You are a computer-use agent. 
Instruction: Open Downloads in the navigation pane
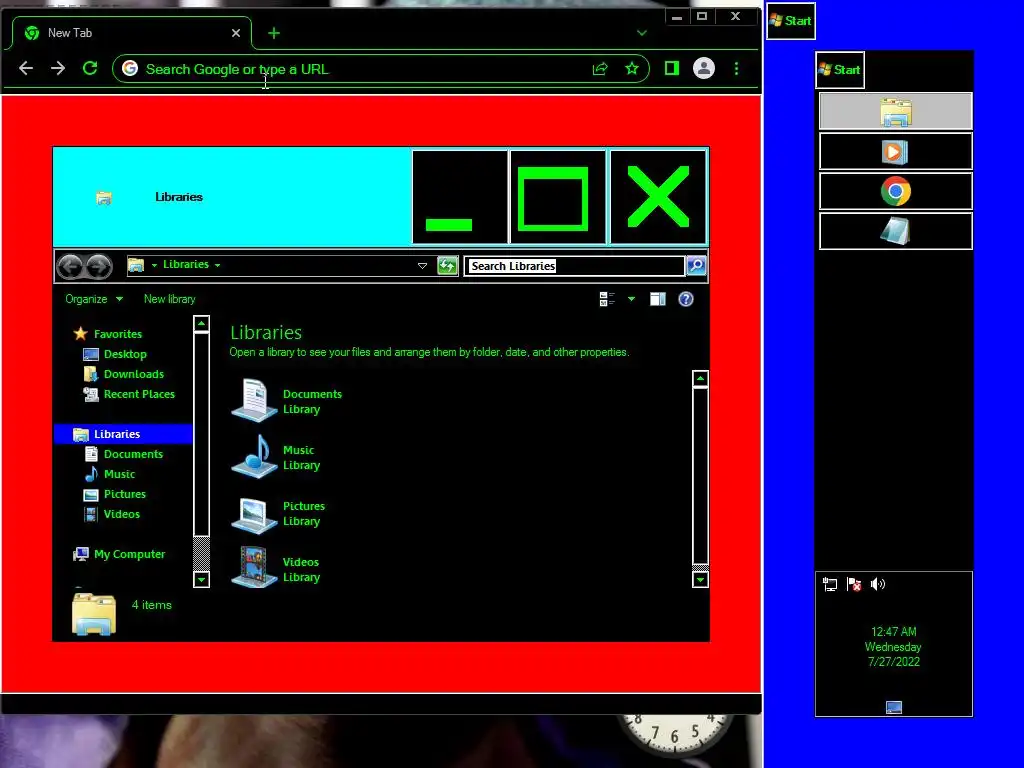[133, 374]
